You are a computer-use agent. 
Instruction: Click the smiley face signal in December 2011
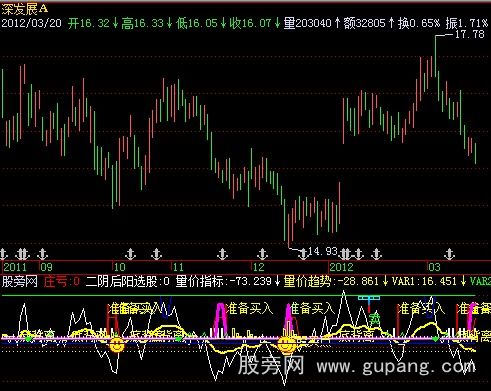tap(286, 345)
